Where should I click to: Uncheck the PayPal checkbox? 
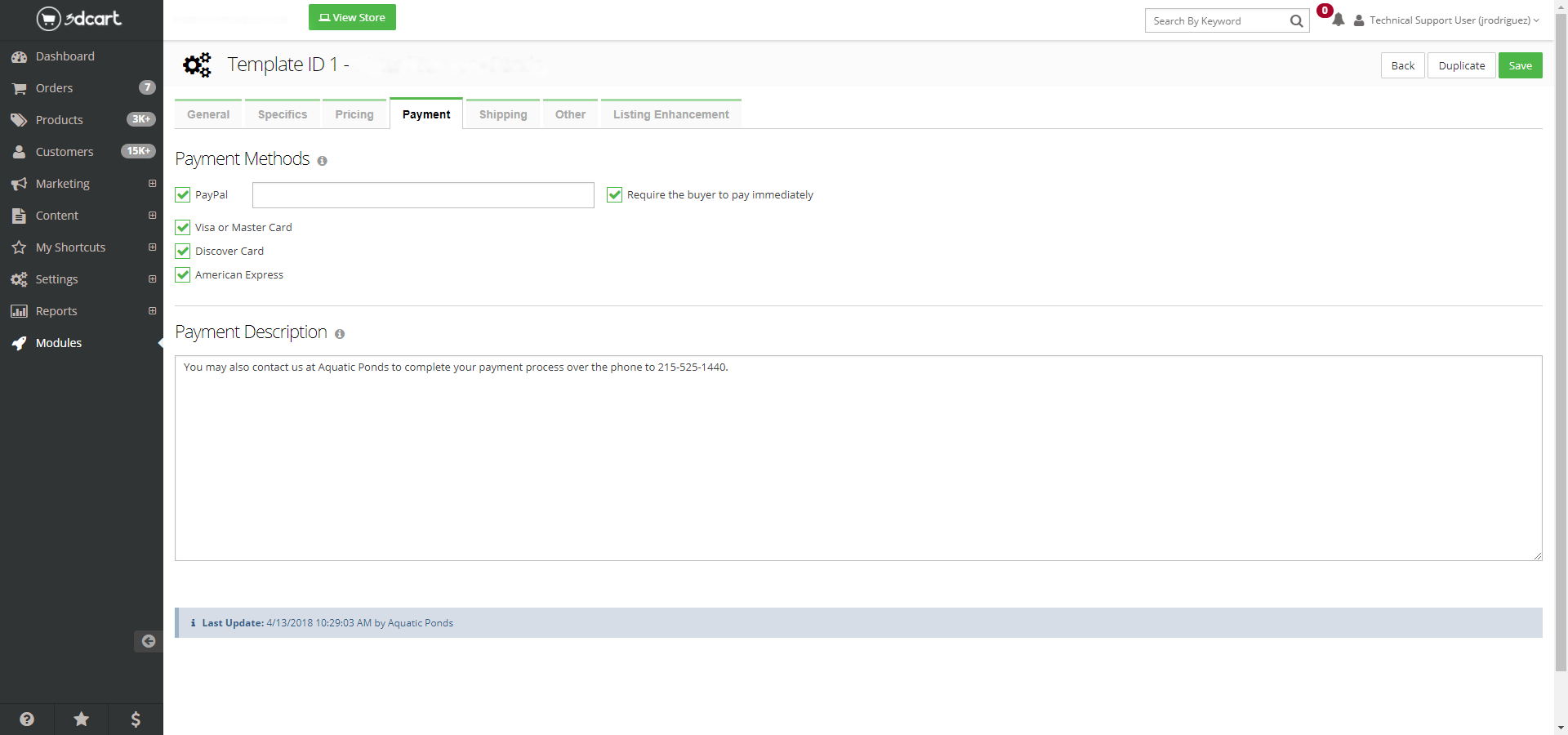click(183, 195)
